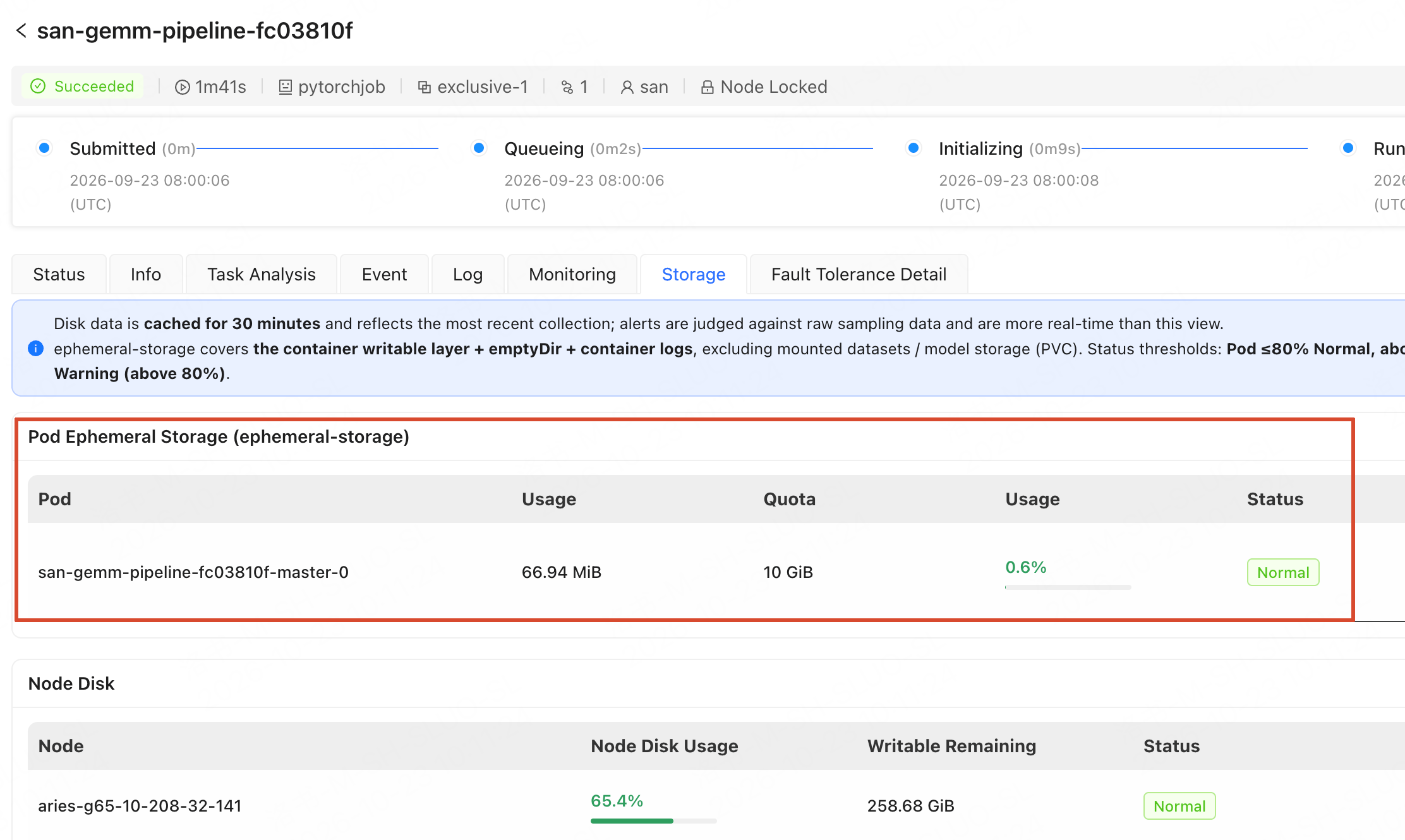Switch to the Event tab

tap(384, 274)
